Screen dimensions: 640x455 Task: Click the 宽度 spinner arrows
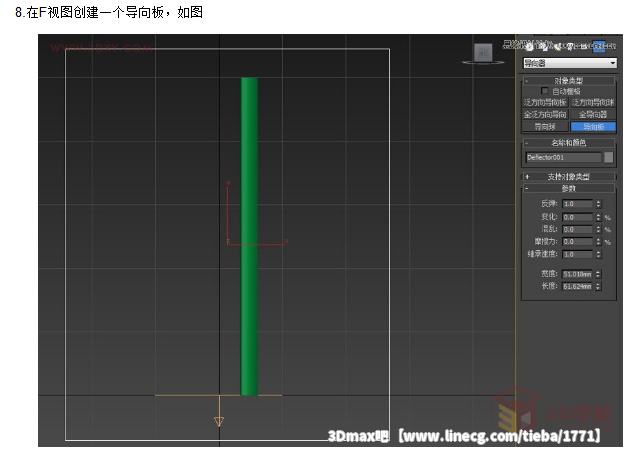[598, 274]
